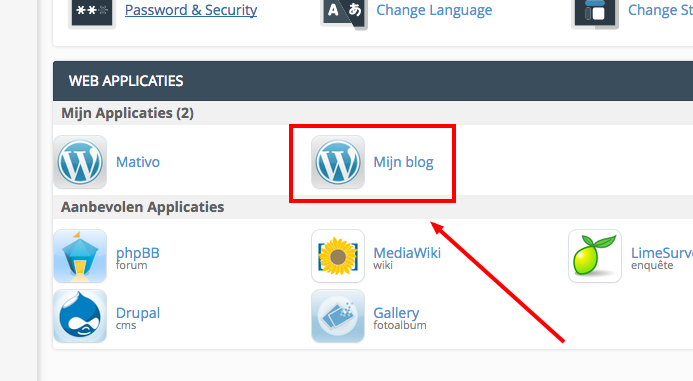
Task: Open the MediaWiki text link
Action: pos(407,253)
